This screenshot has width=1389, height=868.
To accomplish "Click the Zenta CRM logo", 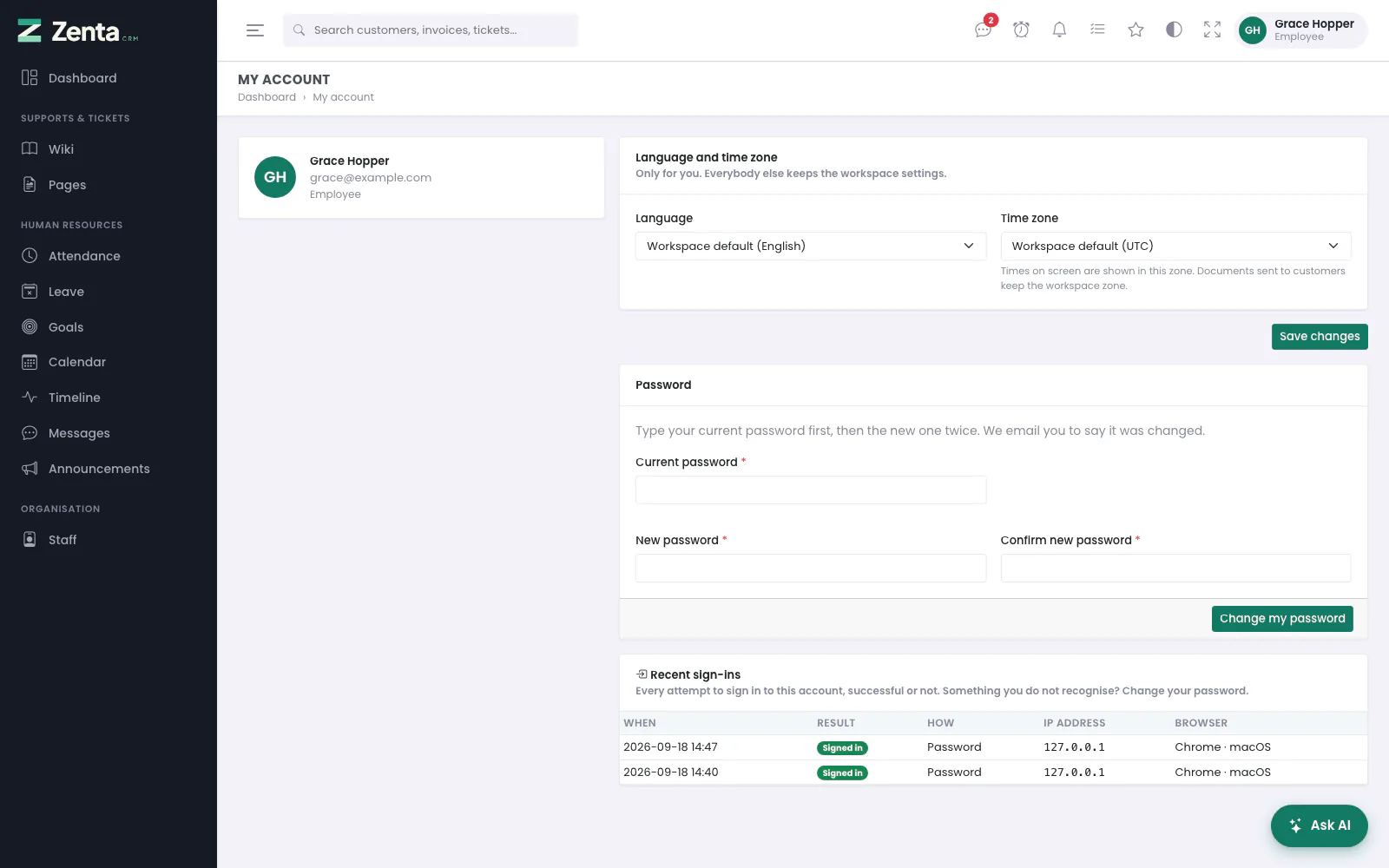I will (x=78, y=31).
